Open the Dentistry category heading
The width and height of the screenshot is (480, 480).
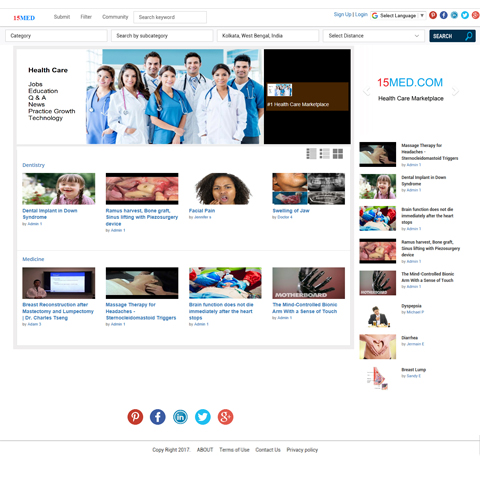(x=33, y=165)
